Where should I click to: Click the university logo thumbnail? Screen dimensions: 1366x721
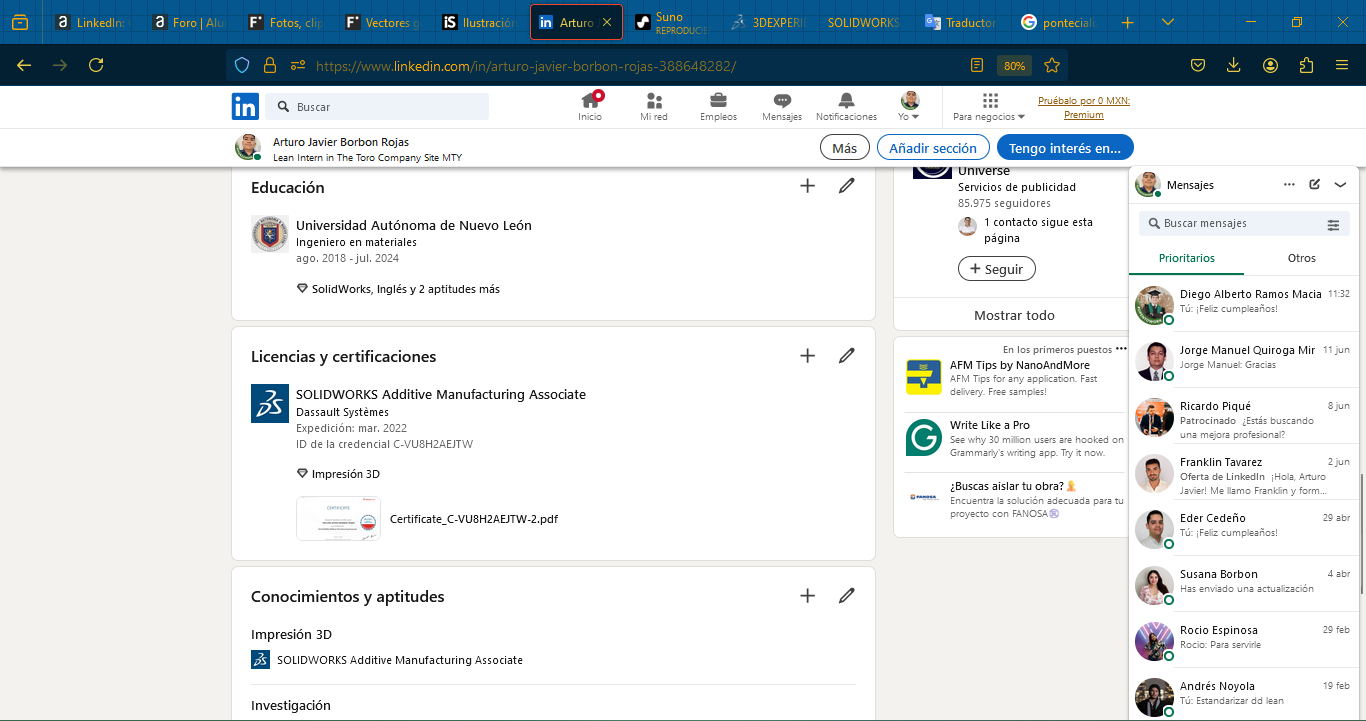(x=270, y=234)
